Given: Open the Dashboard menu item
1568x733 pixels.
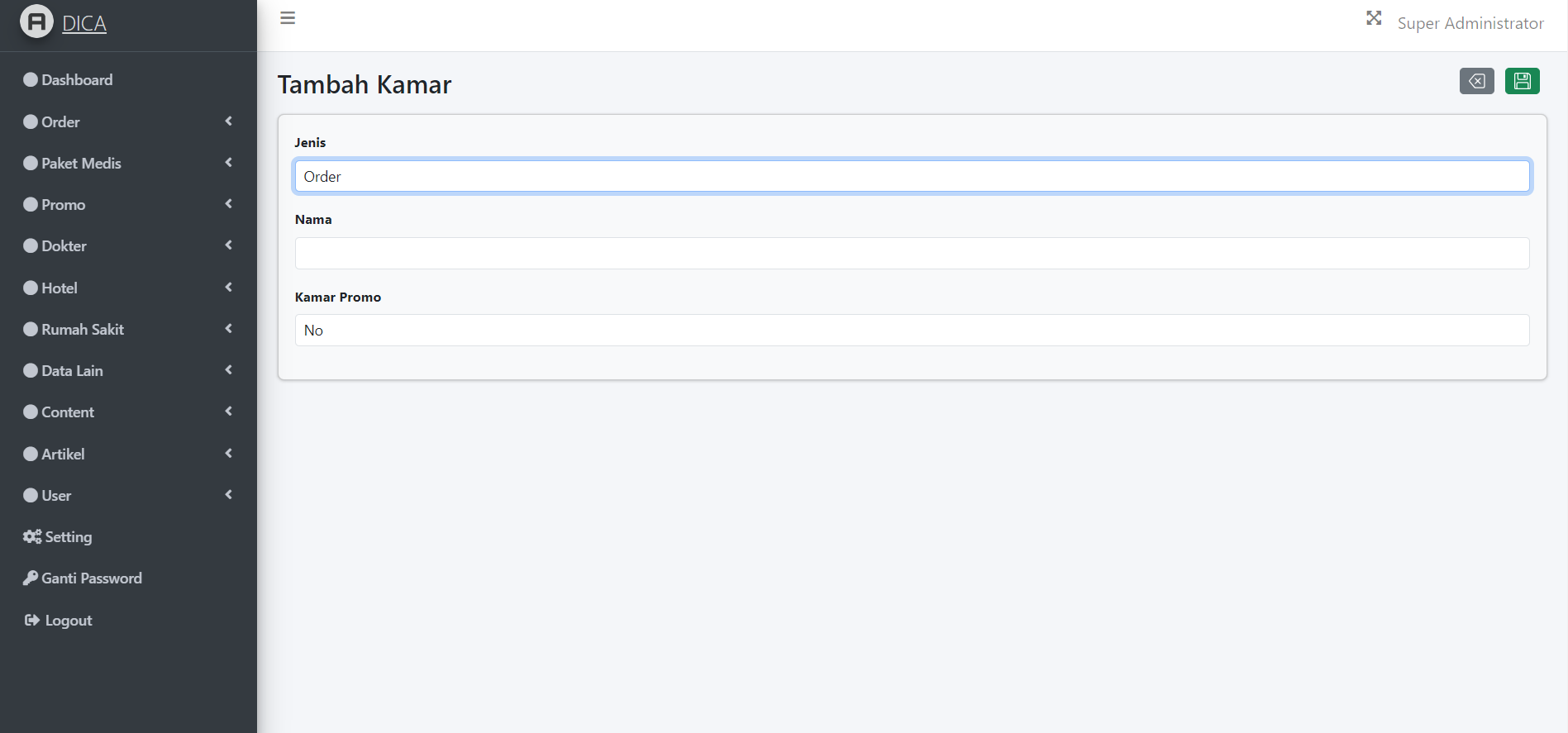Looking at the screenshot, I should point(128,79).
